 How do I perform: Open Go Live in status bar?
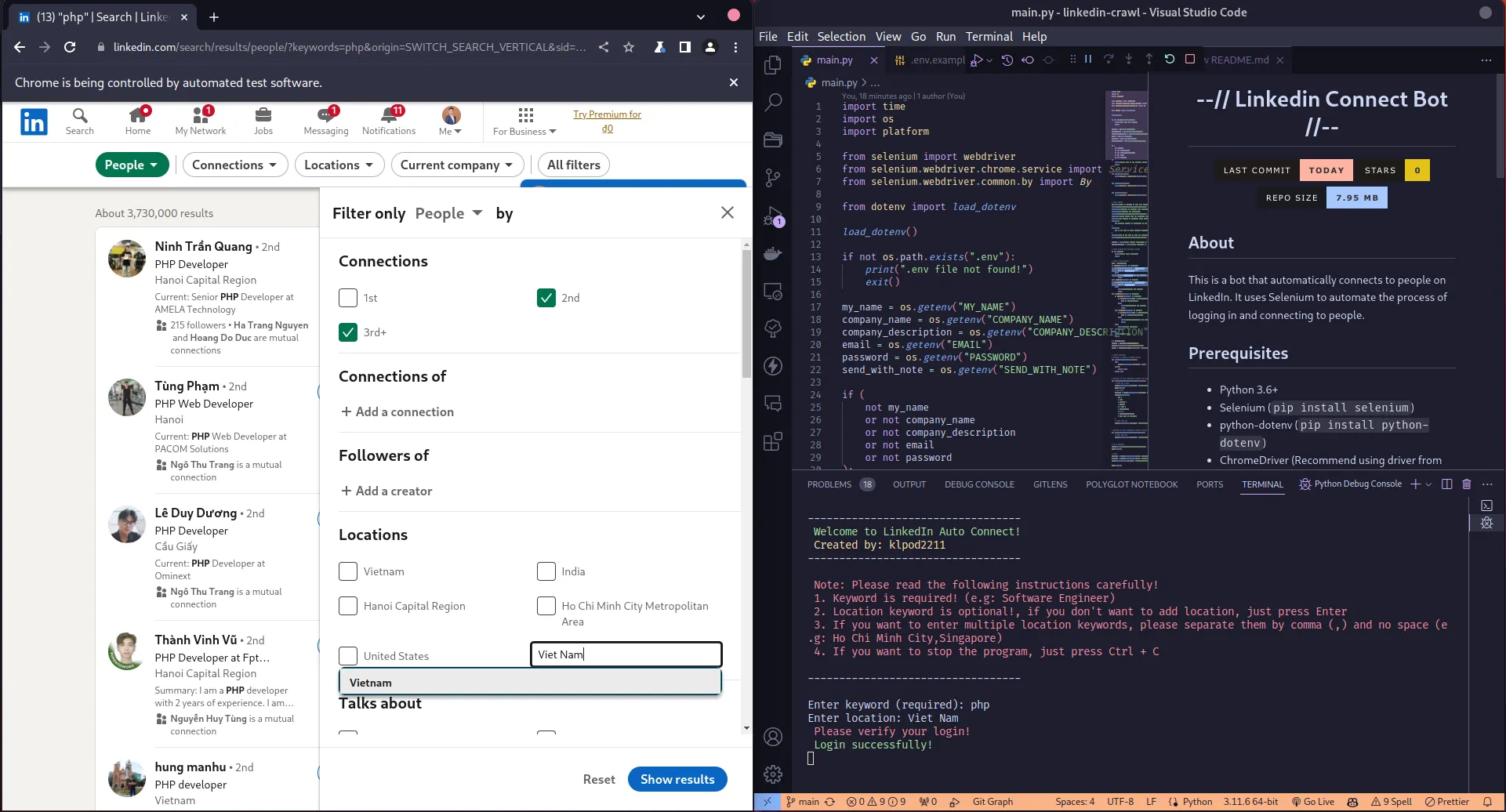pyautogui.click(x=1313, y=802)
